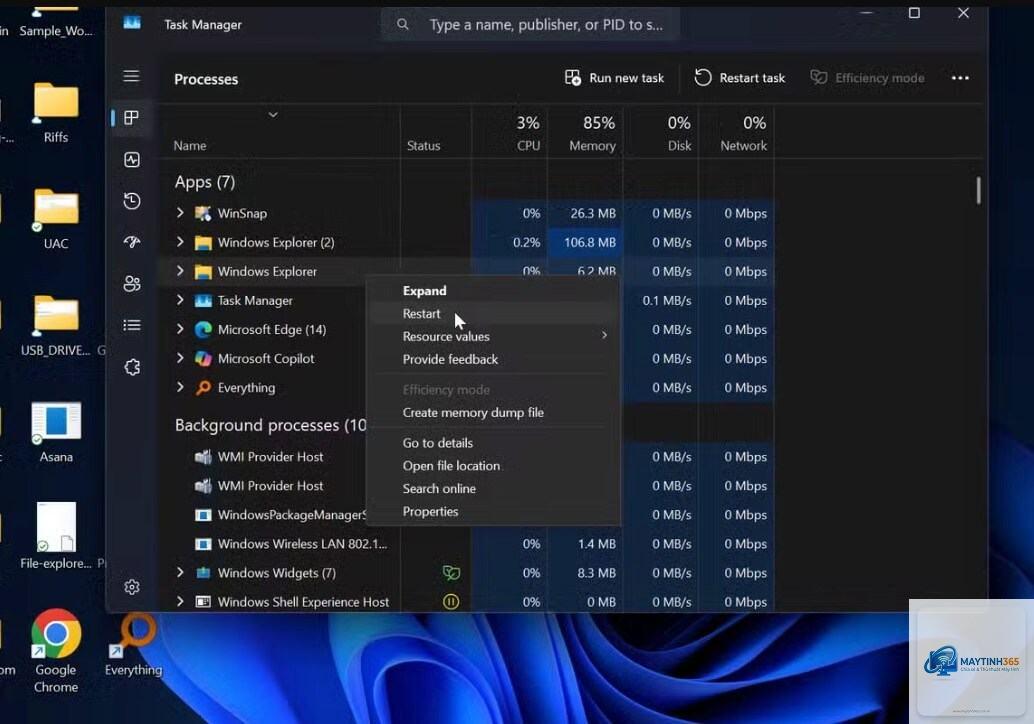Click the collapse chevron above Name column
Screen dimensions: 1034x724
coord(273,115)
